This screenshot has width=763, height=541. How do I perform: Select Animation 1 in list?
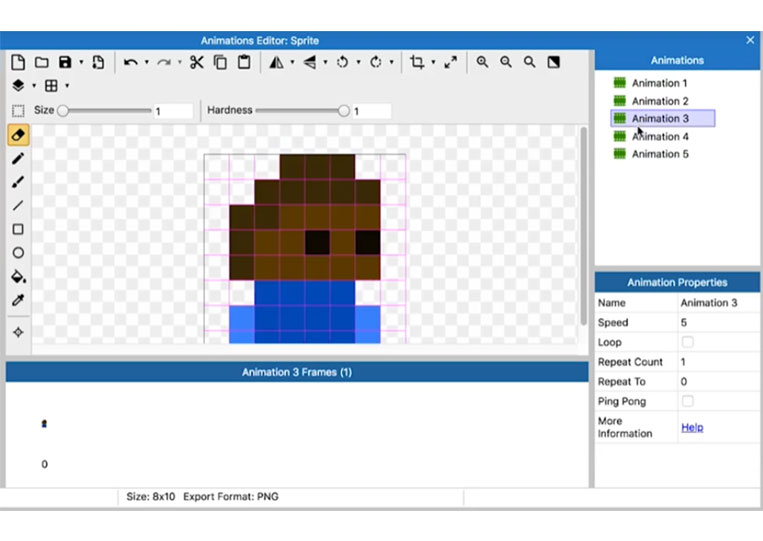659,83
